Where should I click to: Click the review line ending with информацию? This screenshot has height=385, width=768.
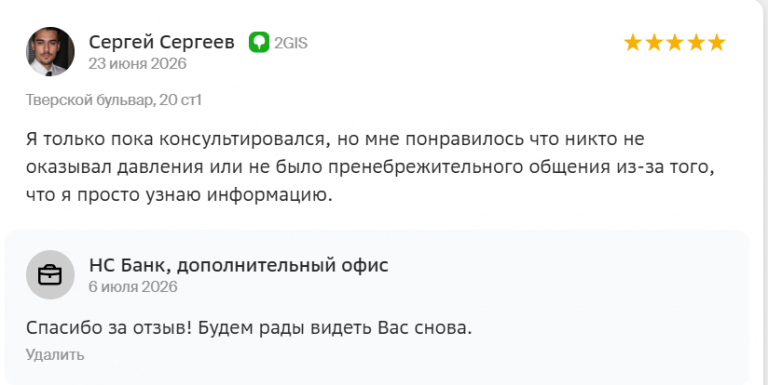179,195
